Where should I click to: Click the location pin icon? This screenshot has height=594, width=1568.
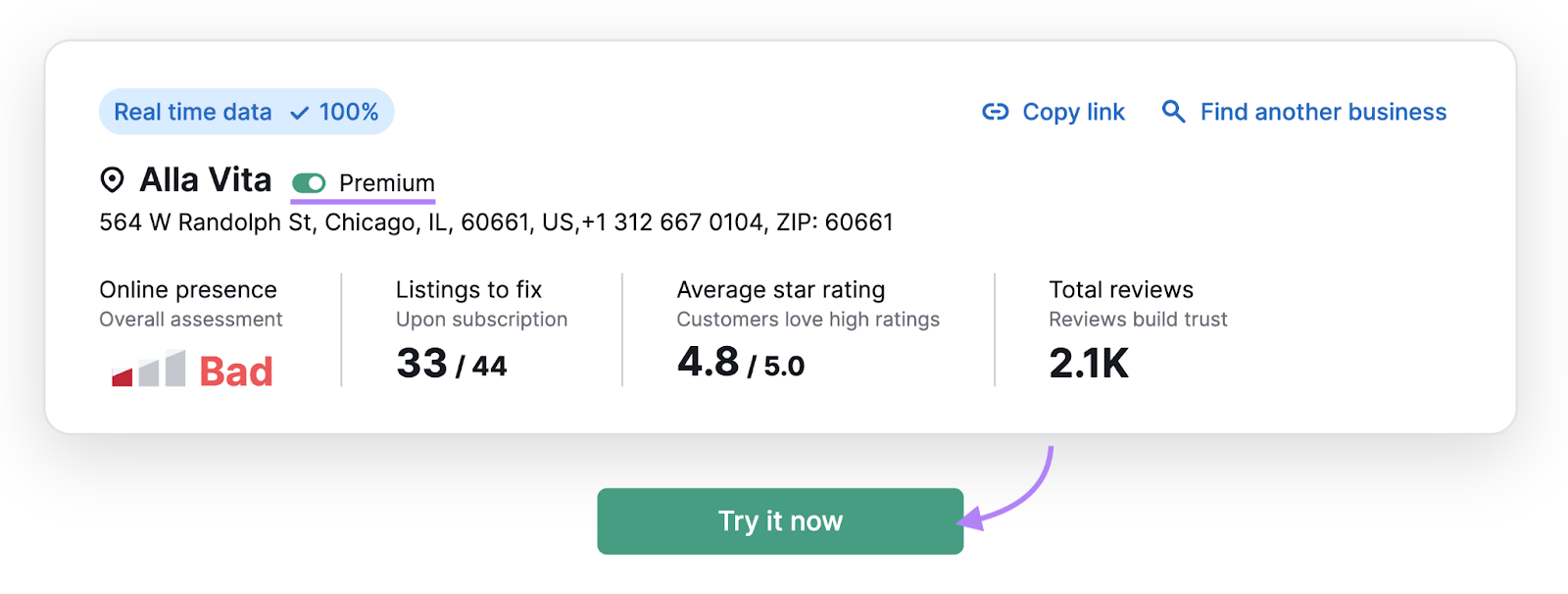[113, 179]
